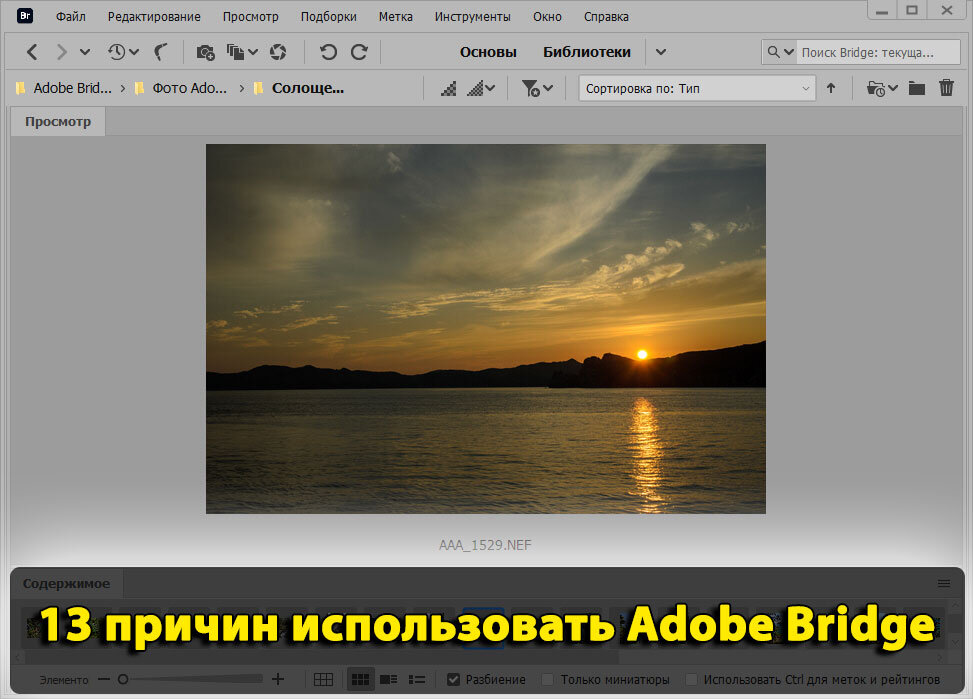This screenshot has height=699, width=973.
Task: Select the Просмотр panel tab
Action: click(58, 122)
